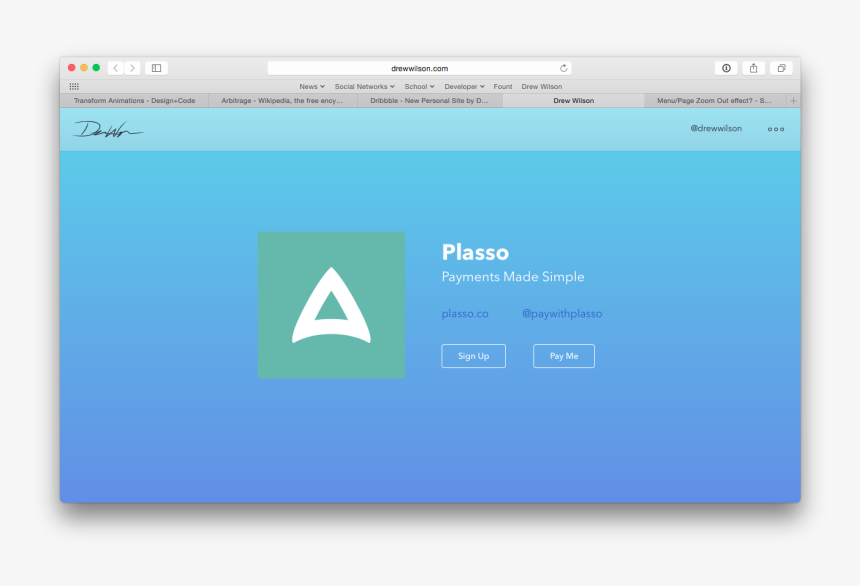860x586 pixels.
Task: Open a new tab with the plus button
Action: pos(792,100)
